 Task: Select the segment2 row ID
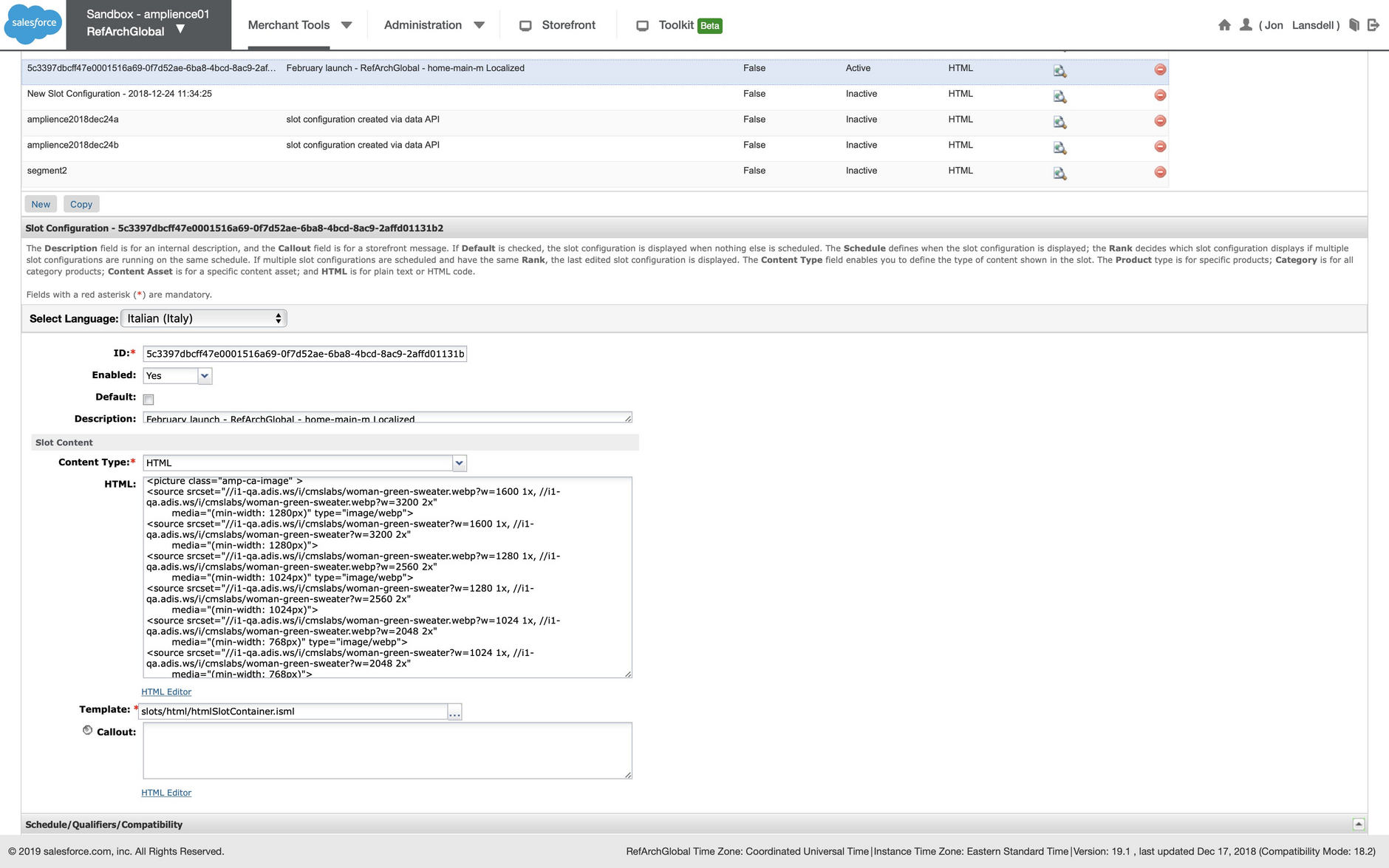coord(47,171)
